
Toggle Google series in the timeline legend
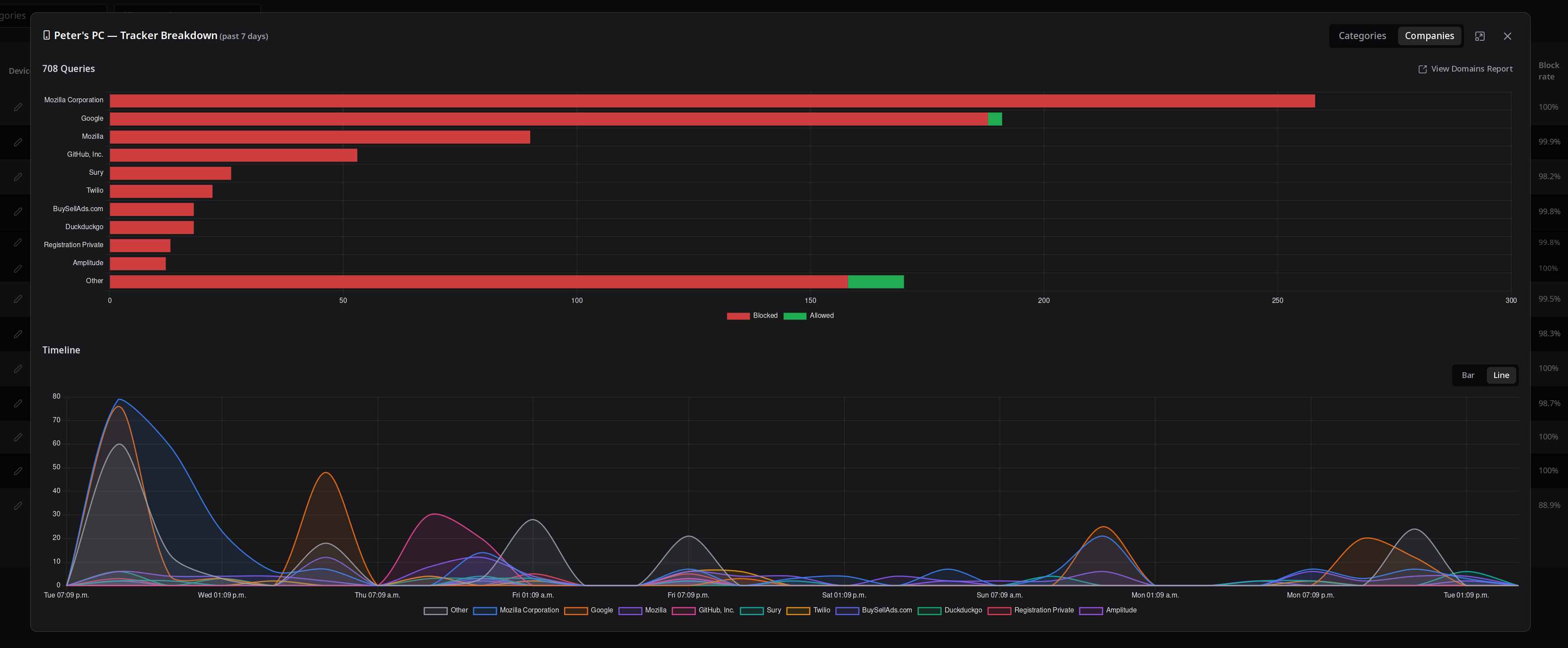pyautogui.click(x=588, y=610)
